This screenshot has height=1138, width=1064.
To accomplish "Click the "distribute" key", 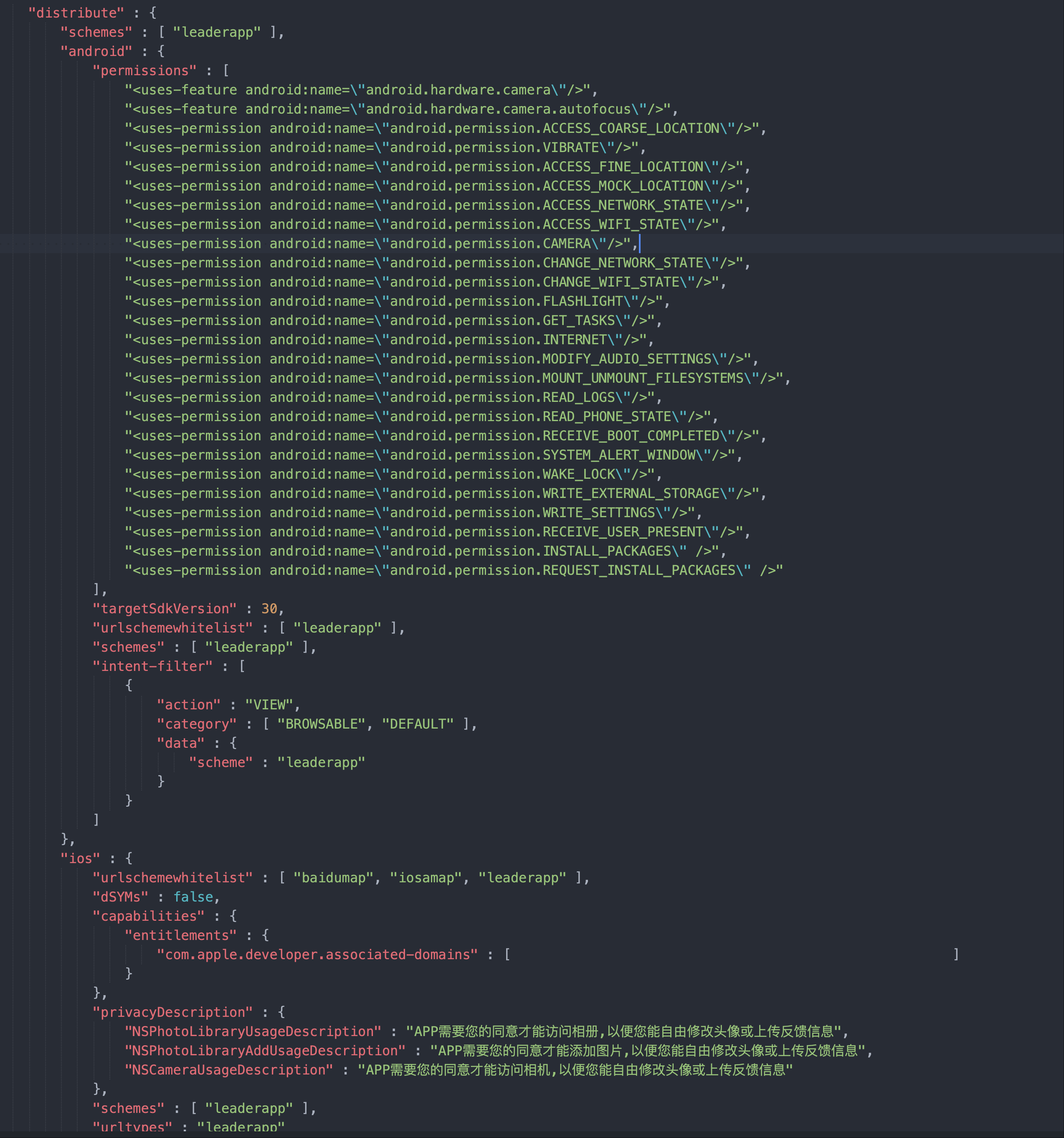I will click(x=76, y=13).
